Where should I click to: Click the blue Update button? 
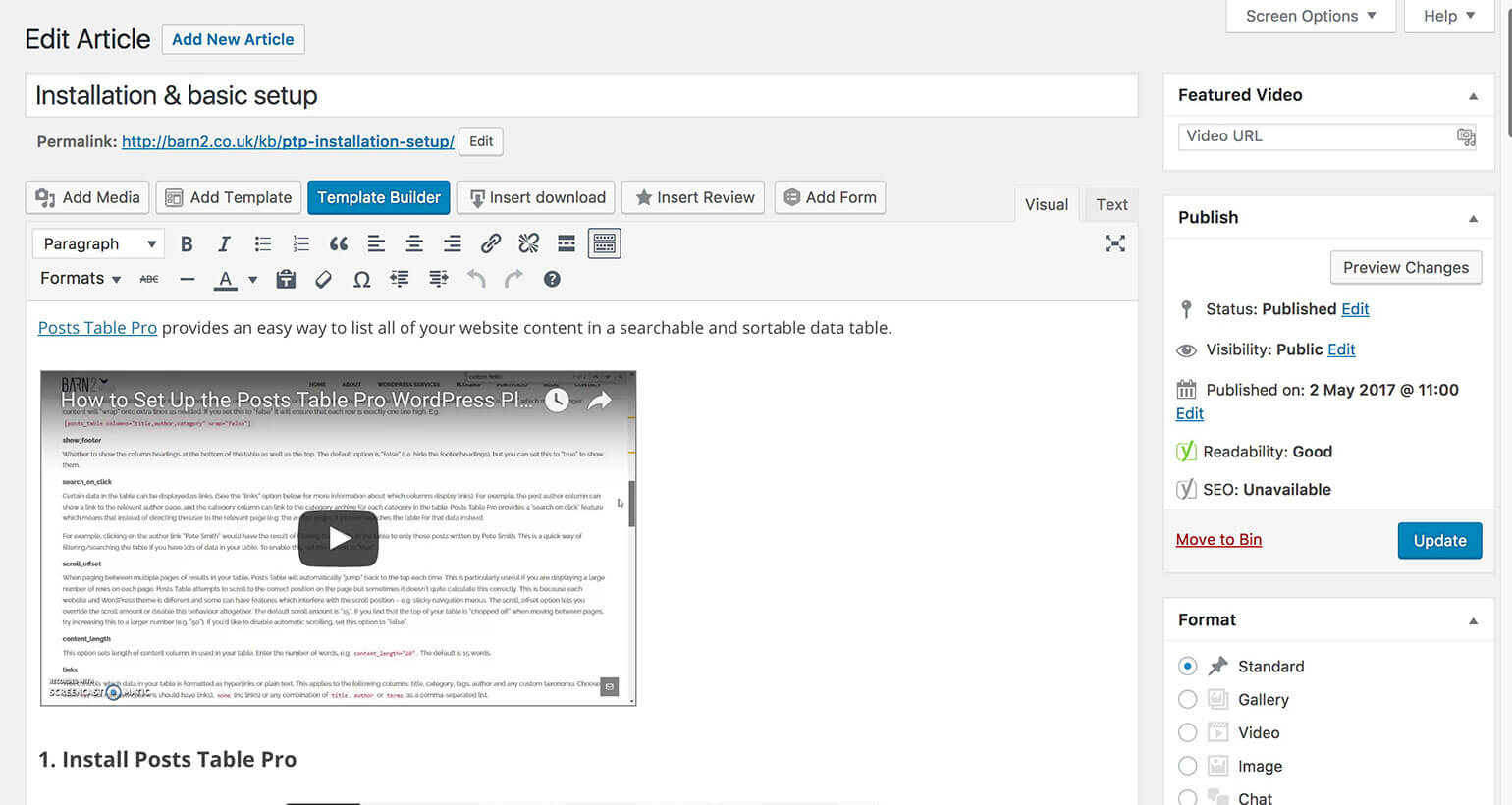pyautogui.click(x=1439, y=541)
